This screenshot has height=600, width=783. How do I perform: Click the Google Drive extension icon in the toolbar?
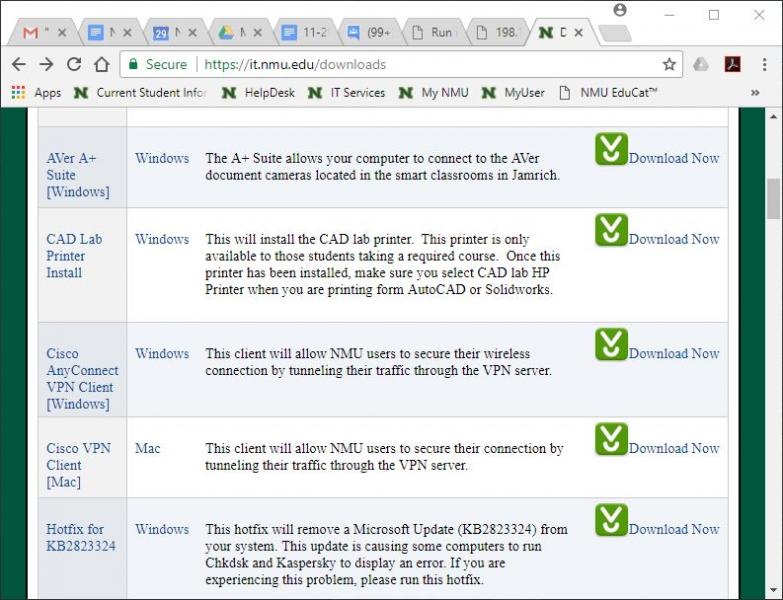point(701,64)
